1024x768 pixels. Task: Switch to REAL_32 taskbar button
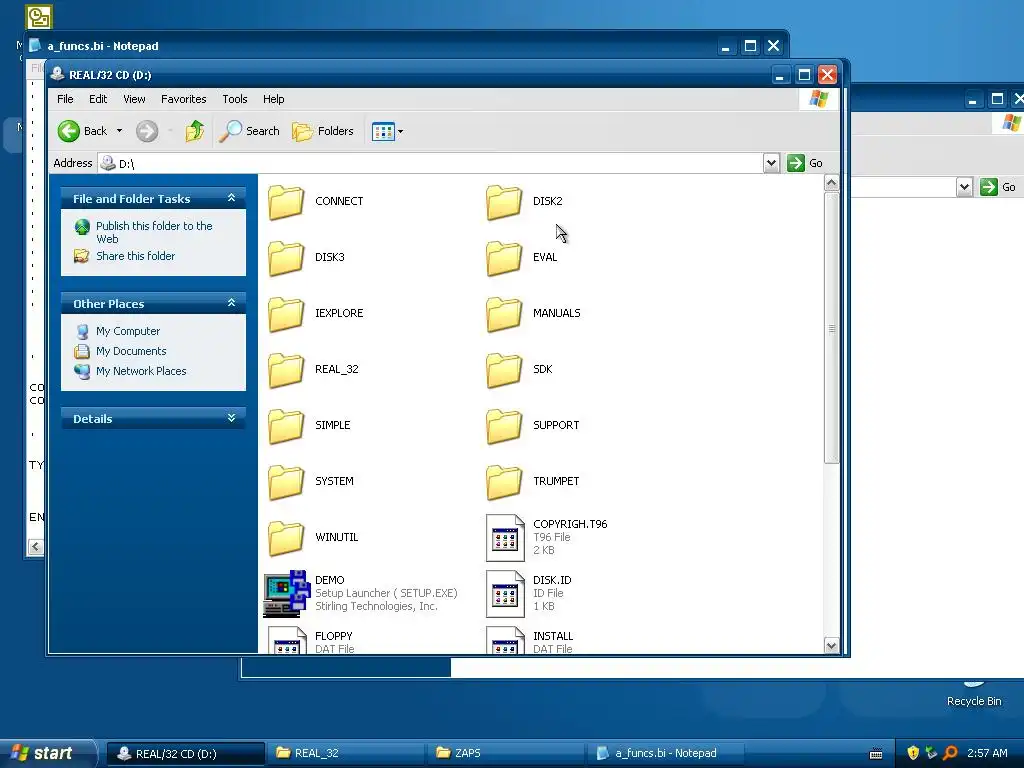click(x=346, y=753)
